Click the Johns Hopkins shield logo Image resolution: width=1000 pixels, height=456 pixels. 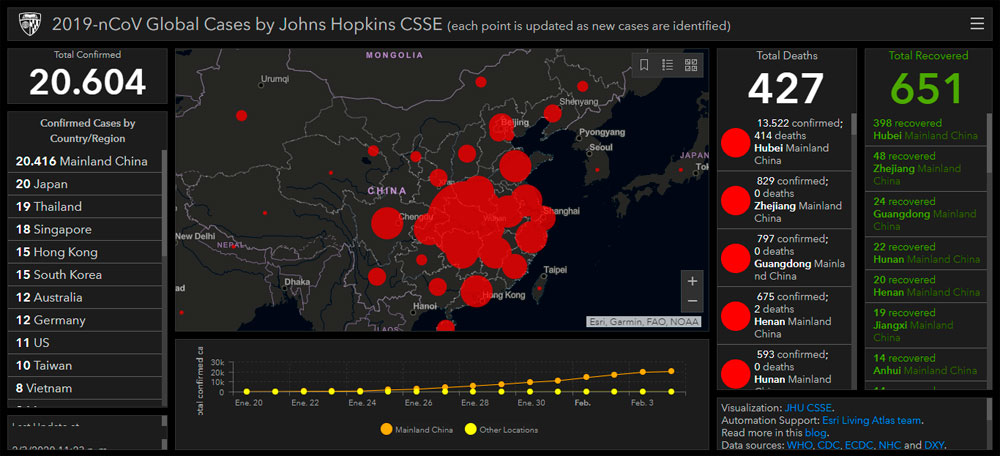click(x=29, y=24)
